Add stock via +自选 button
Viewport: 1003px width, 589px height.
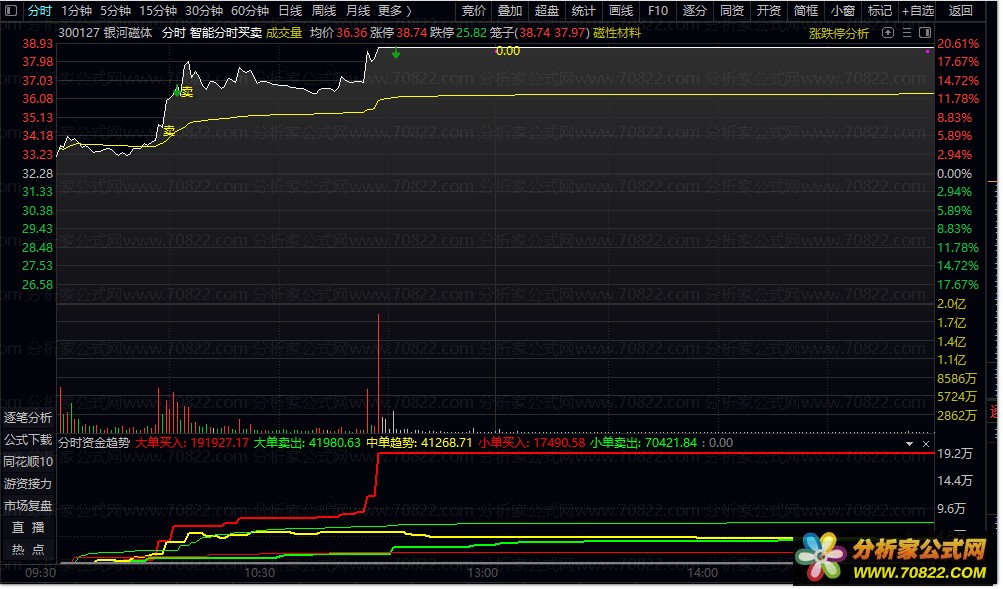(x=917, y=11)
